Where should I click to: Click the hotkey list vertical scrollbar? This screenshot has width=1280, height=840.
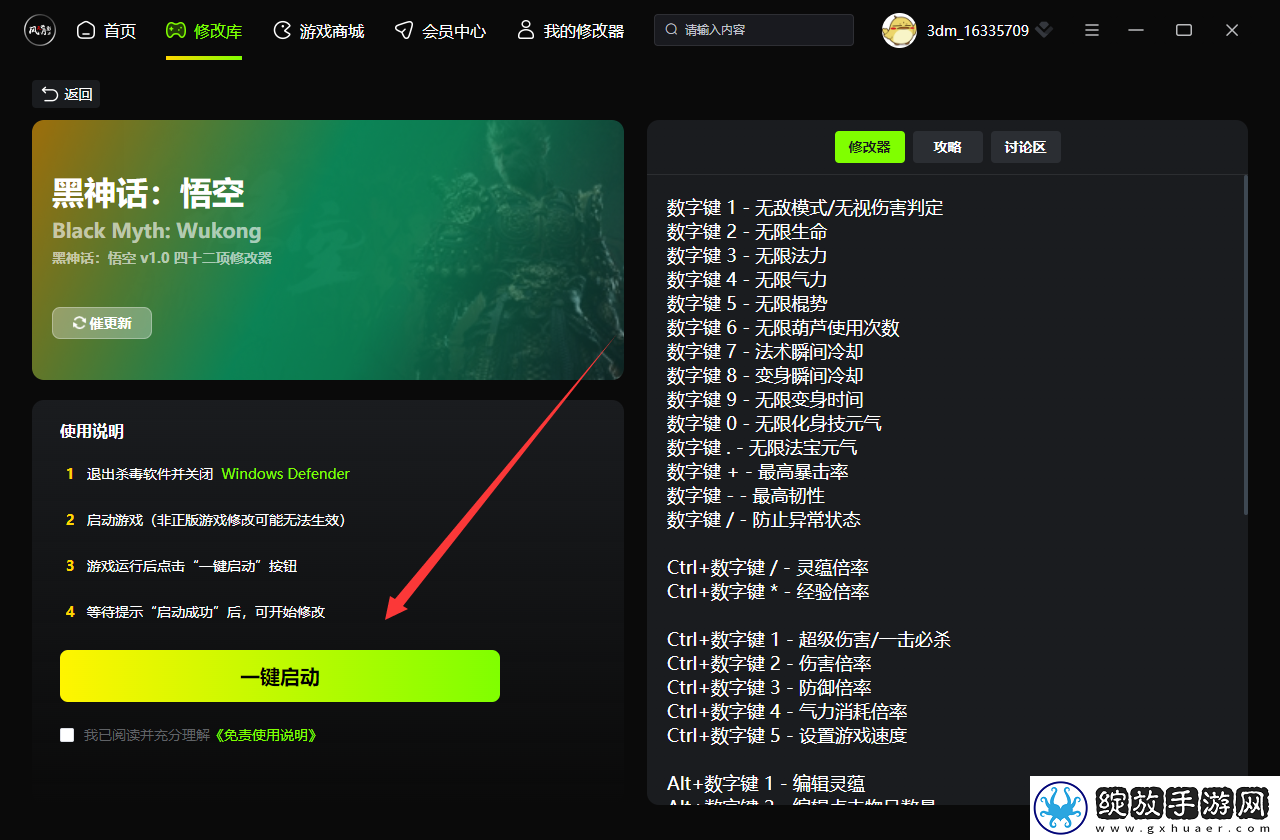(1245, 345)
